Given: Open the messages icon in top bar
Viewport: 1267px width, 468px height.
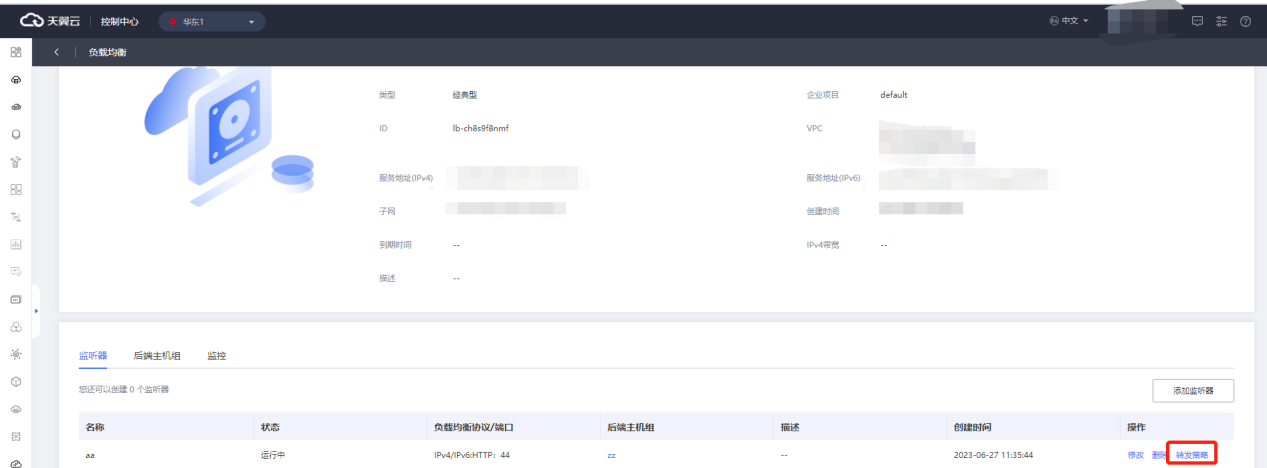Looking at the screenshot, I should [1197, 21].
